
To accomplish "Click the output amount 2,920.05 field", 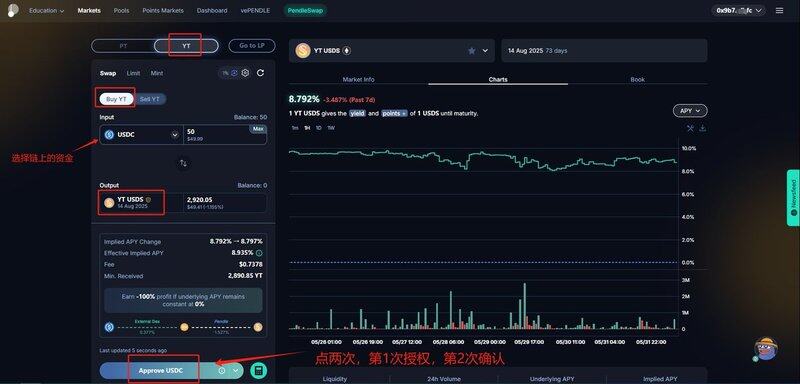I will click(x=224, y=203).
